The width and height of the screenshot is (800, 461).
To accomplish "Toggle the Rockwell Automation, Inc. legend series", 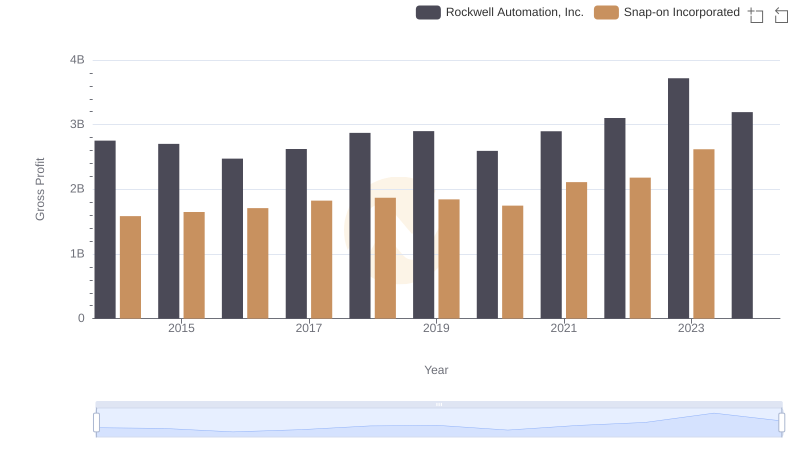I will [499, 12].
